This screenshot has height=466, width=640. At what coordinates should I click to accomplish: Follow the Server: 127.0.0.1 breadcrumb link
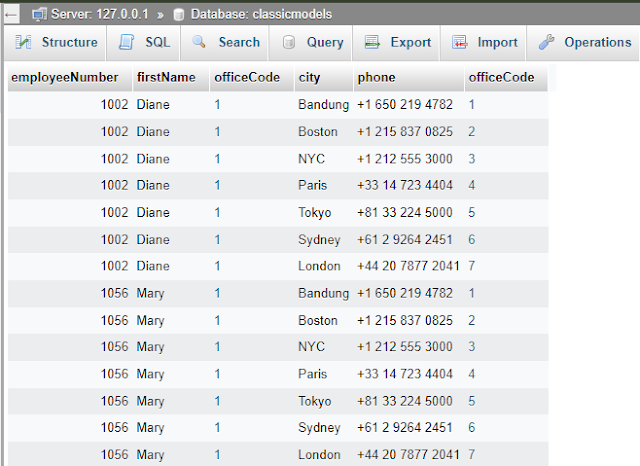pos(99,14)
